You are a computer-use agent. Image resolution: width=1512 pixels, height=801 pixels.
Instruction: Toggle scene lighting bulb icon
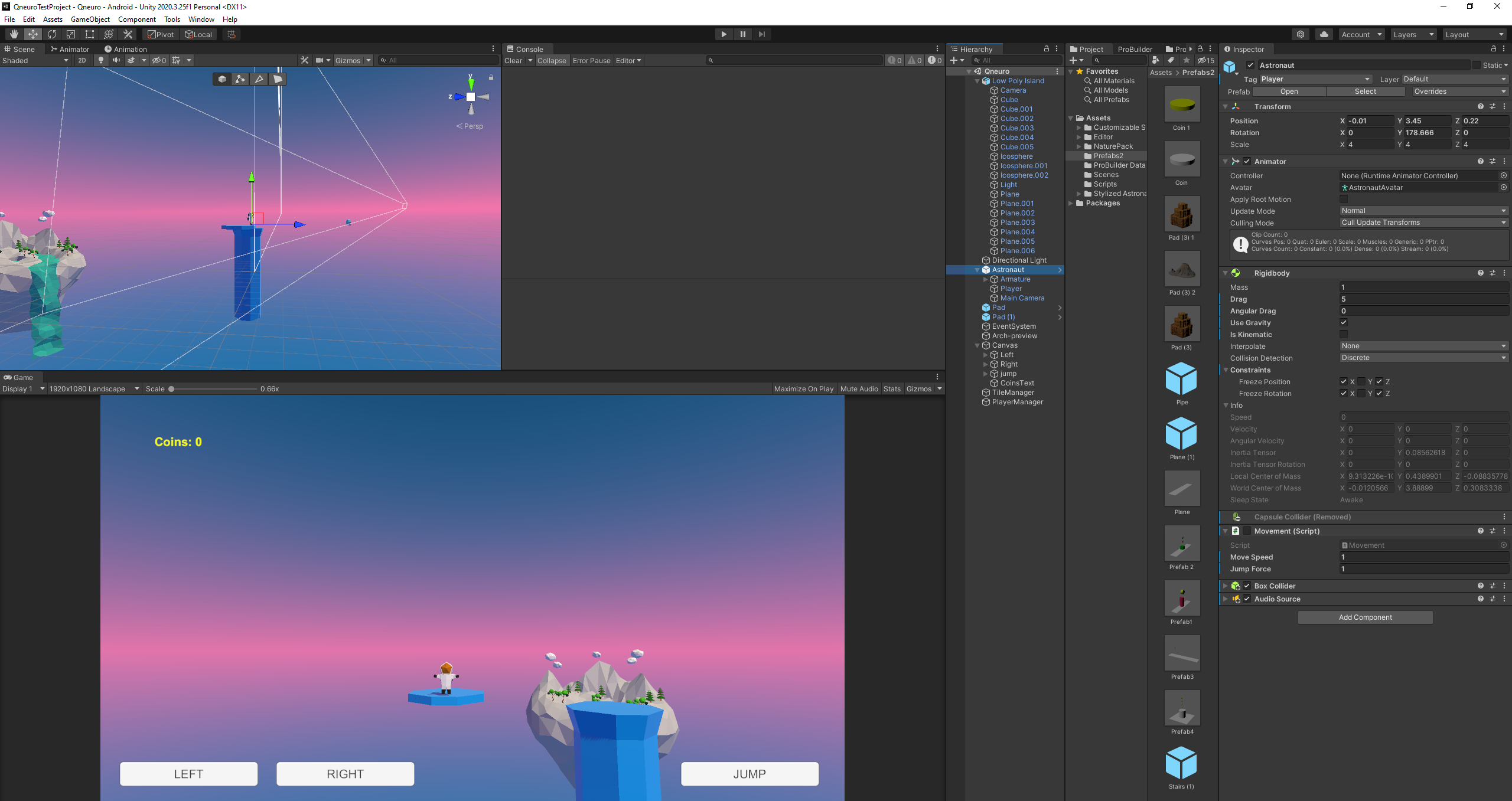(101, 60)
